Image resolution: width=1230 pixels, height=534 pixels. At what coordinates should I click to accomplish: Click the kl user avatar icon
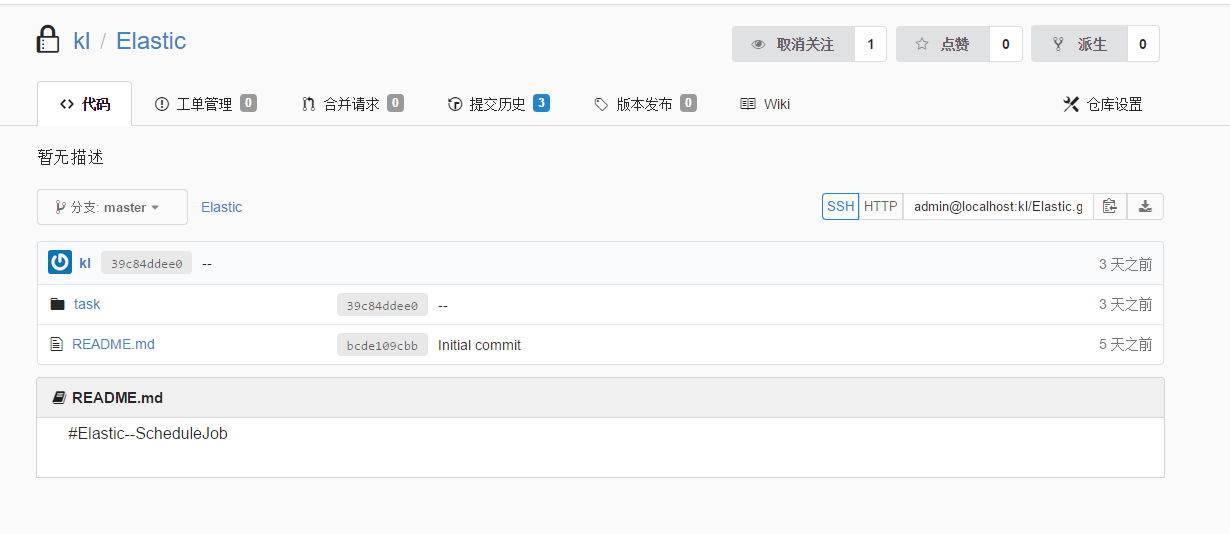pos(60,263)
